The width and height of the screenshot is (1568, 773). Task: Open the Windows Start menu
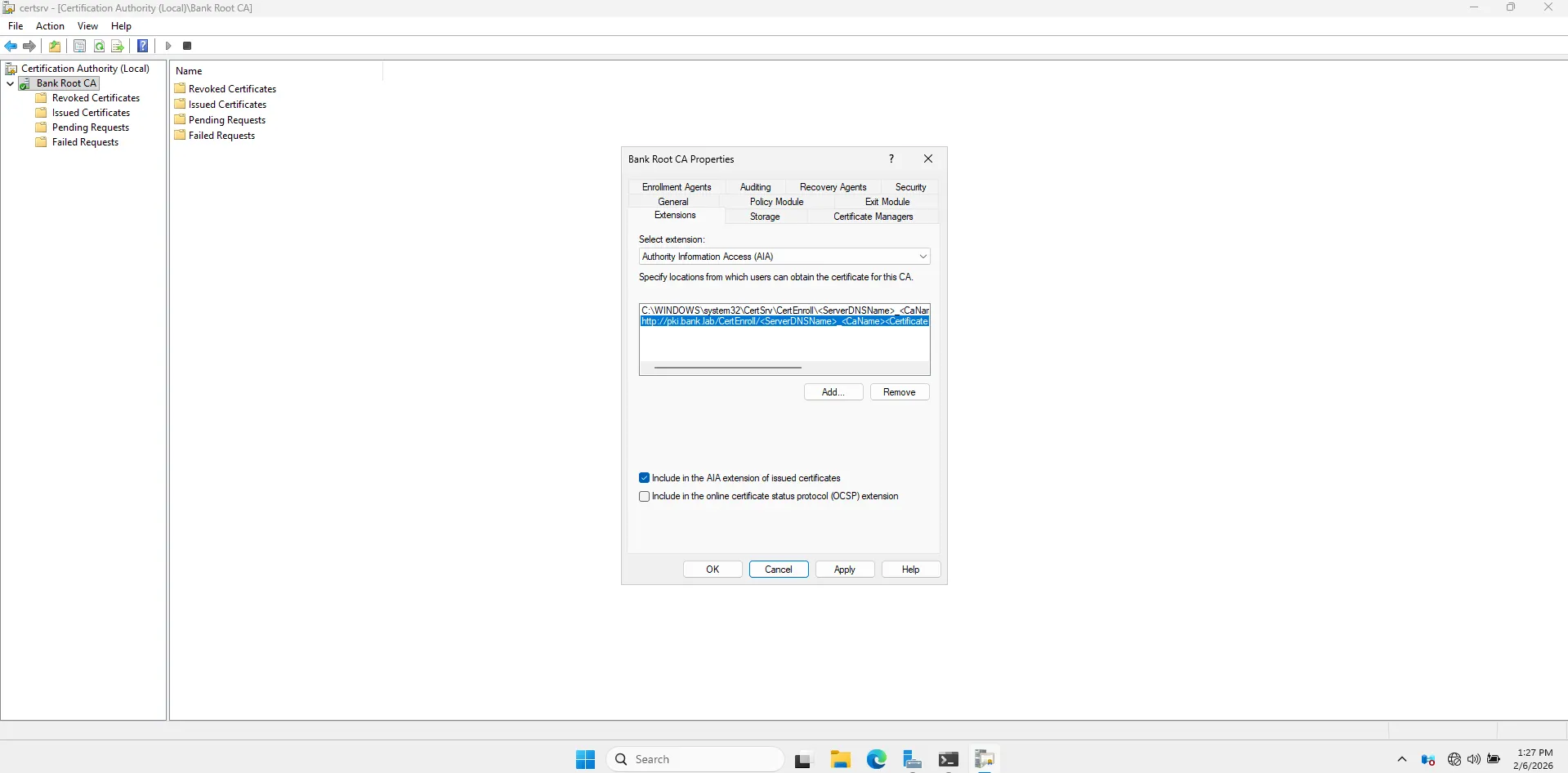pyautogui.click(x=586, y=759)
